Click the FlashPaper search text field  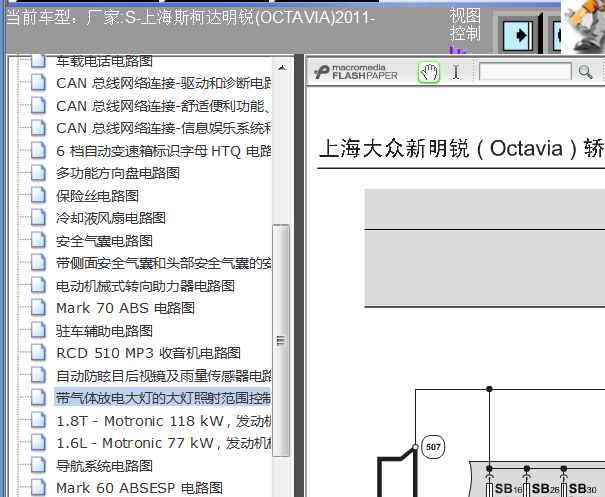[x=525, y=72]
